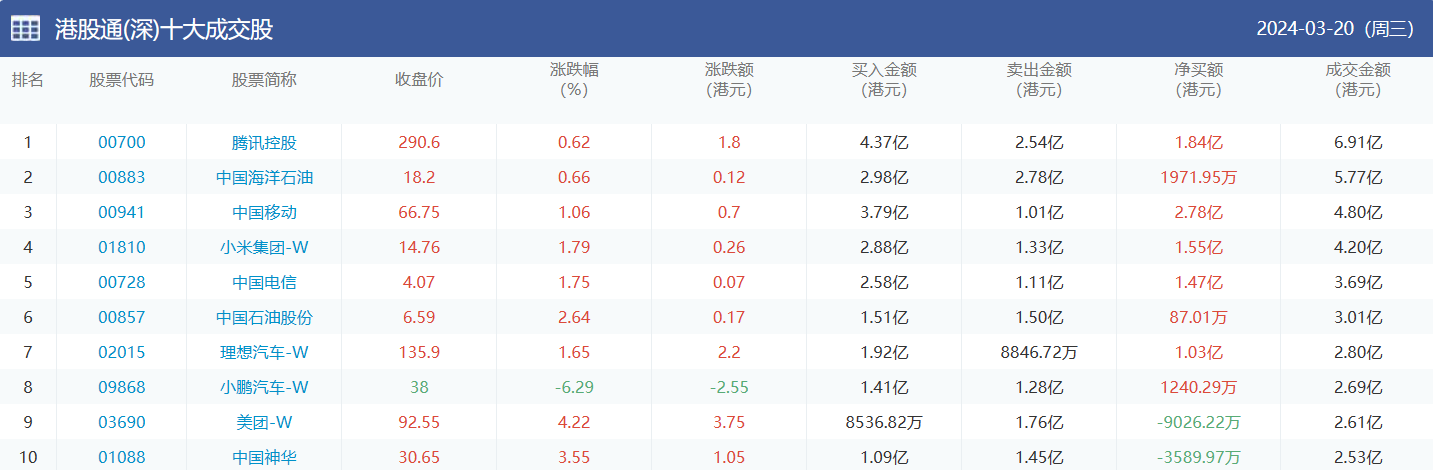This screenshot has width=1433, height=470.
Task: Click the 净买额 column header
Action: (x=1198, y=80)
